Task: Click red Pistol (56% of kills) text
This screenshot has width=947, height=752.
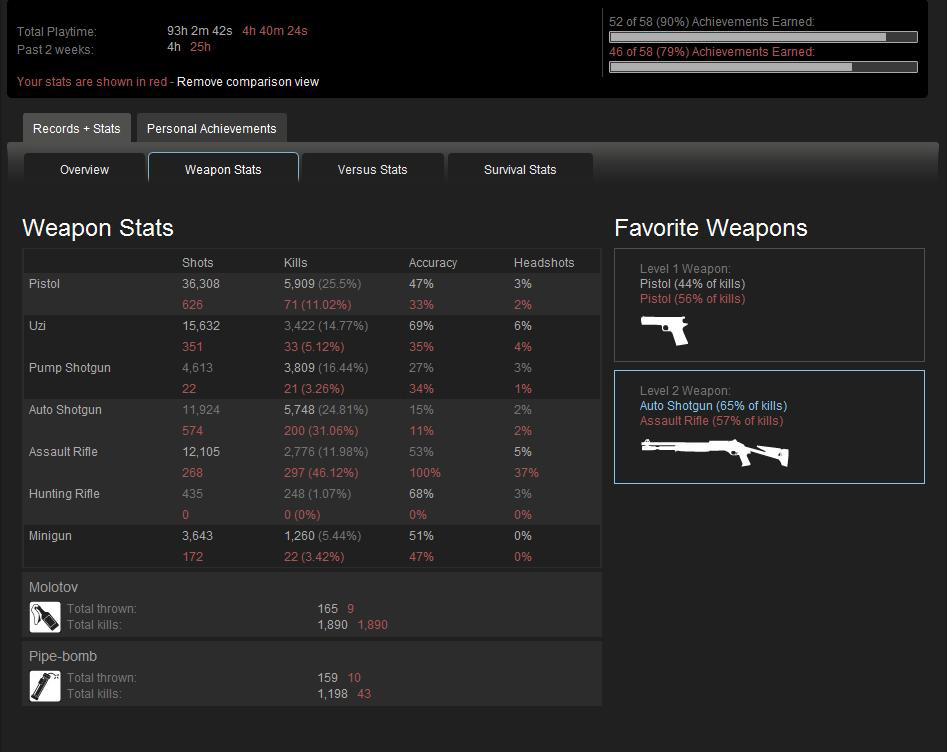Action: pyautogui.click(x=692, y=298)
